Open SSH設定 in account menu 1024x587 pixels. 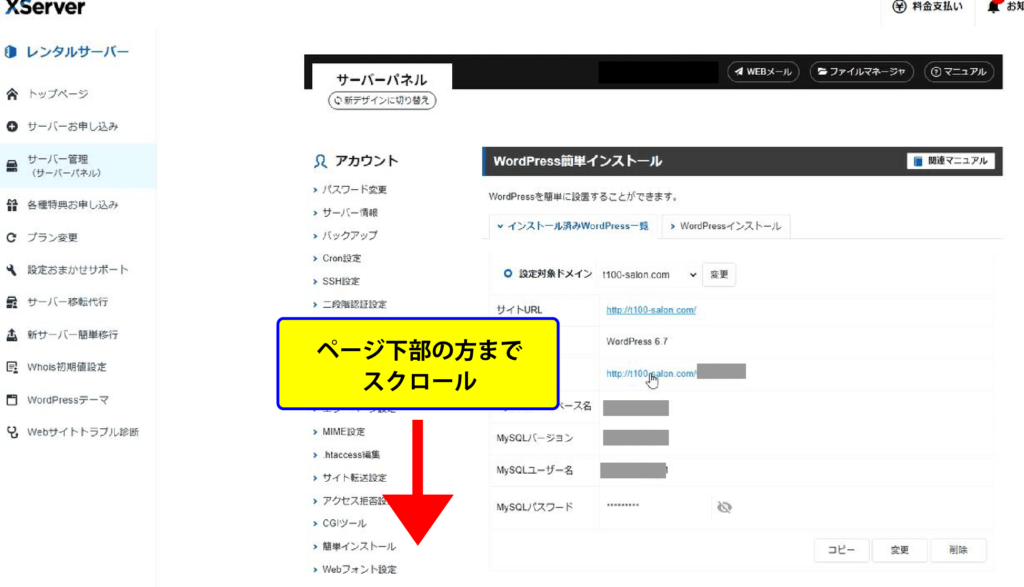pos(341,281)
